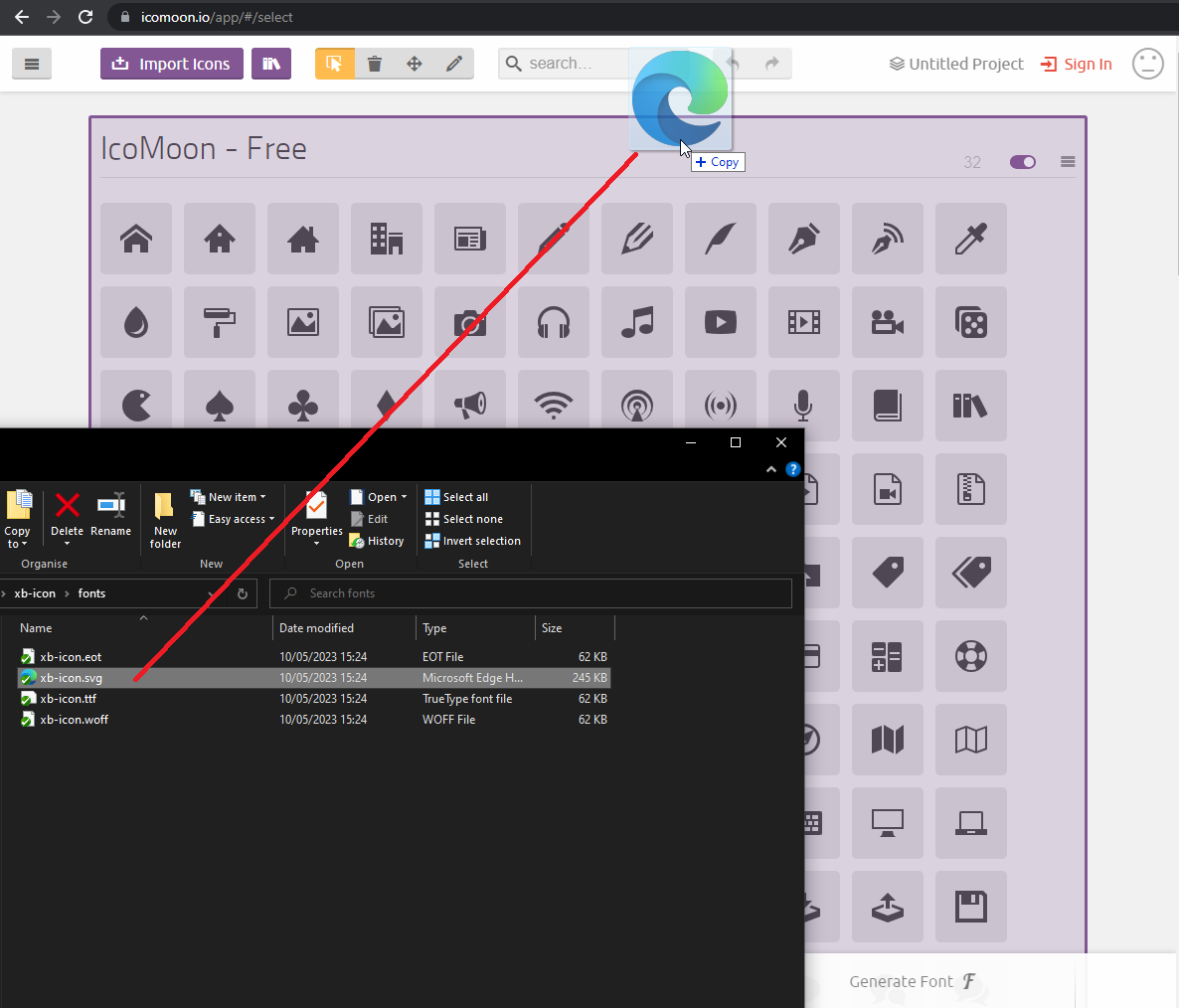The height and width of the screenshot is (1008, 1179).
Task: Select the spades icon
Action: coord(220,401)
